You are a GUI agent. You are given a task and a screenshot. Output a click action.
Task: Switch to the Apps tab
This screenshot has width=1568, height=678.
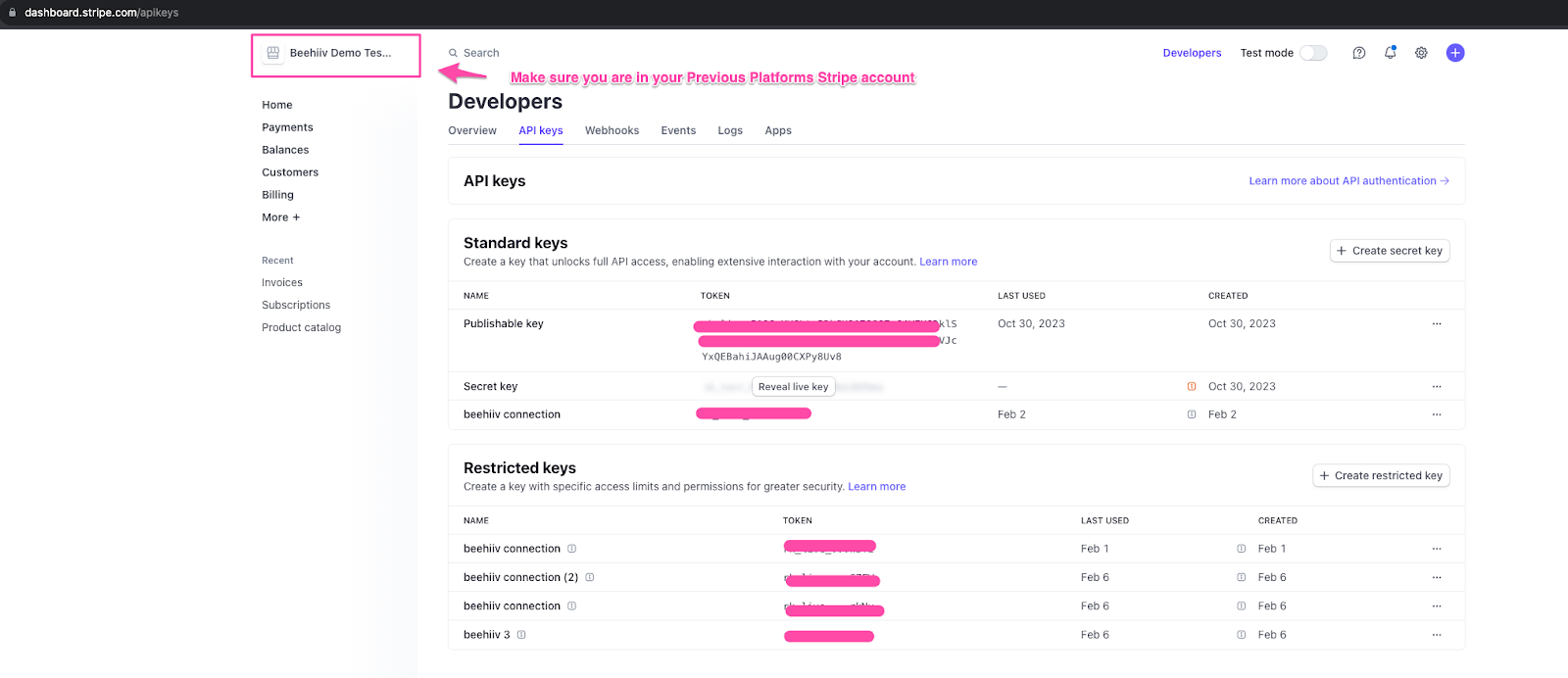click(x=778, y=130)
